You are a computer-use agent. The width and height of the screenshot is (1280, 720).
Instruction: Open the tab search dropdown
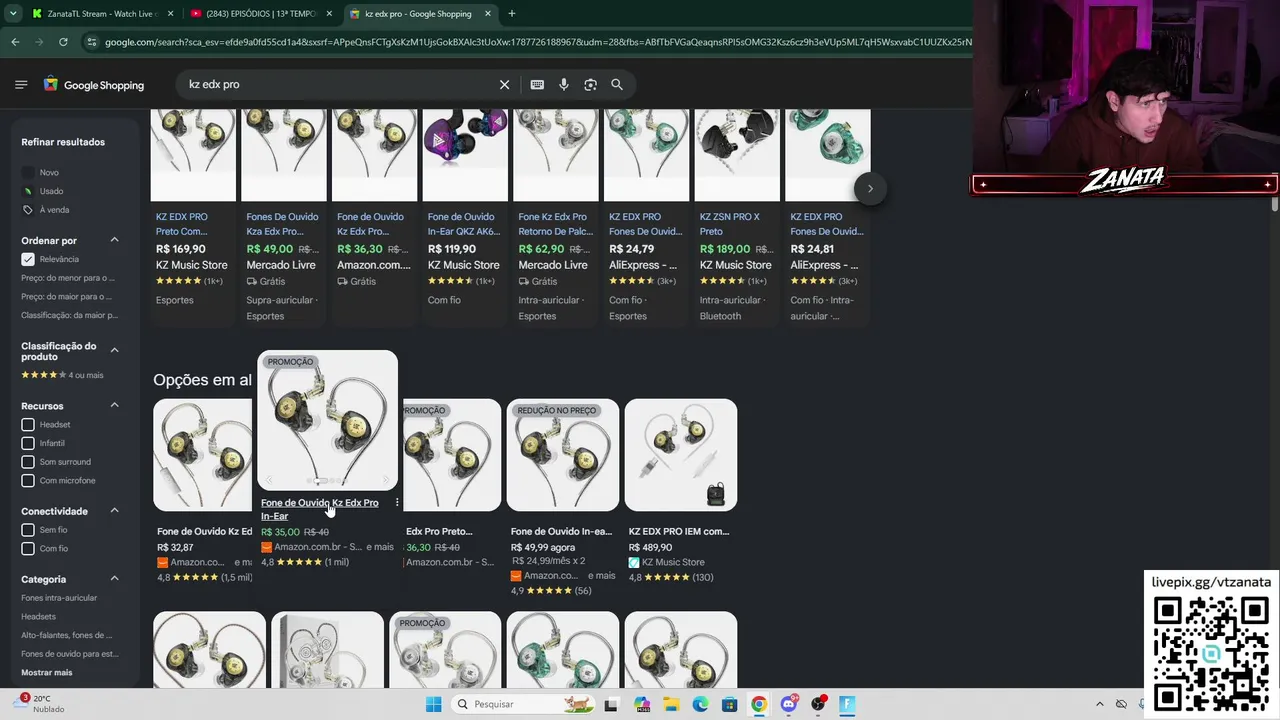coord(13,14)
